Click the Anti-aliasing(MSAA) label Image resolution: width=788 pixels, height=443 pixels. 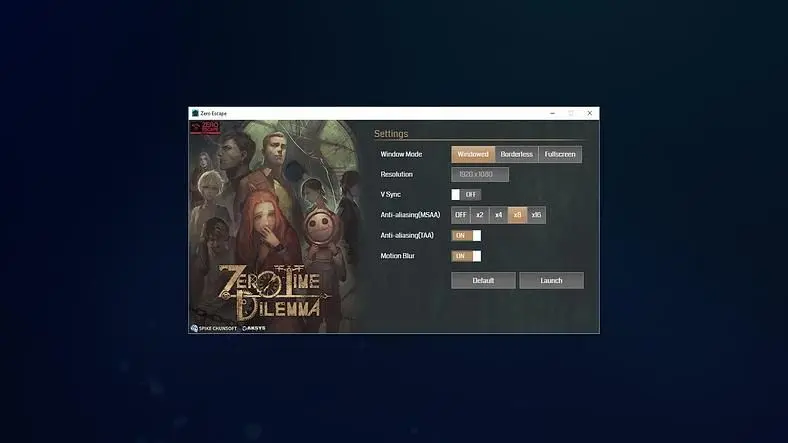click(410, 215)
